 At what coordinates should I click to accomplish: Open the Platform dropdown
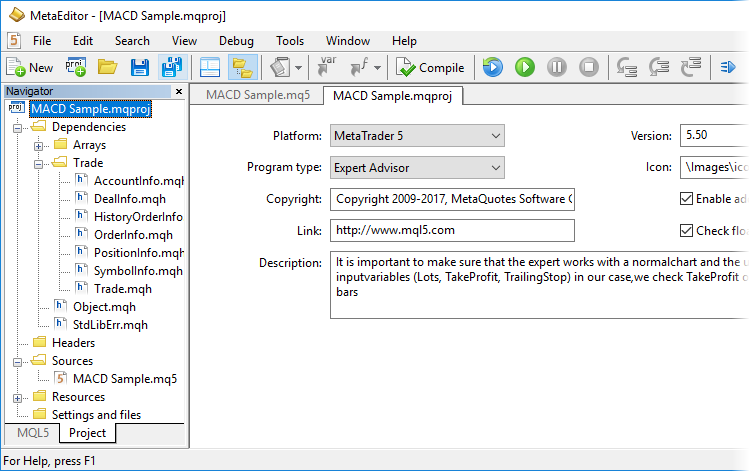(x=416, y=136)
